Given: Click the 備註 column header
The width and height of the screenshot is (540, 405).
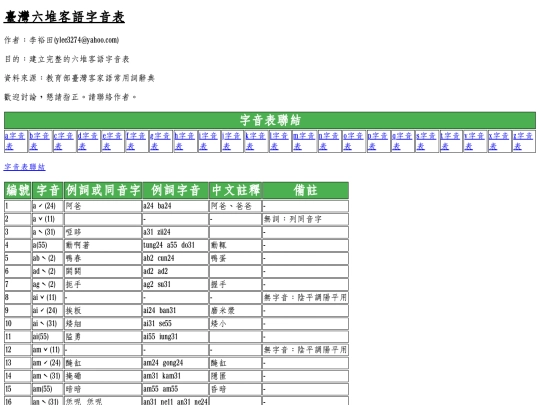Looking at the screenshot, I should [305, 190].
